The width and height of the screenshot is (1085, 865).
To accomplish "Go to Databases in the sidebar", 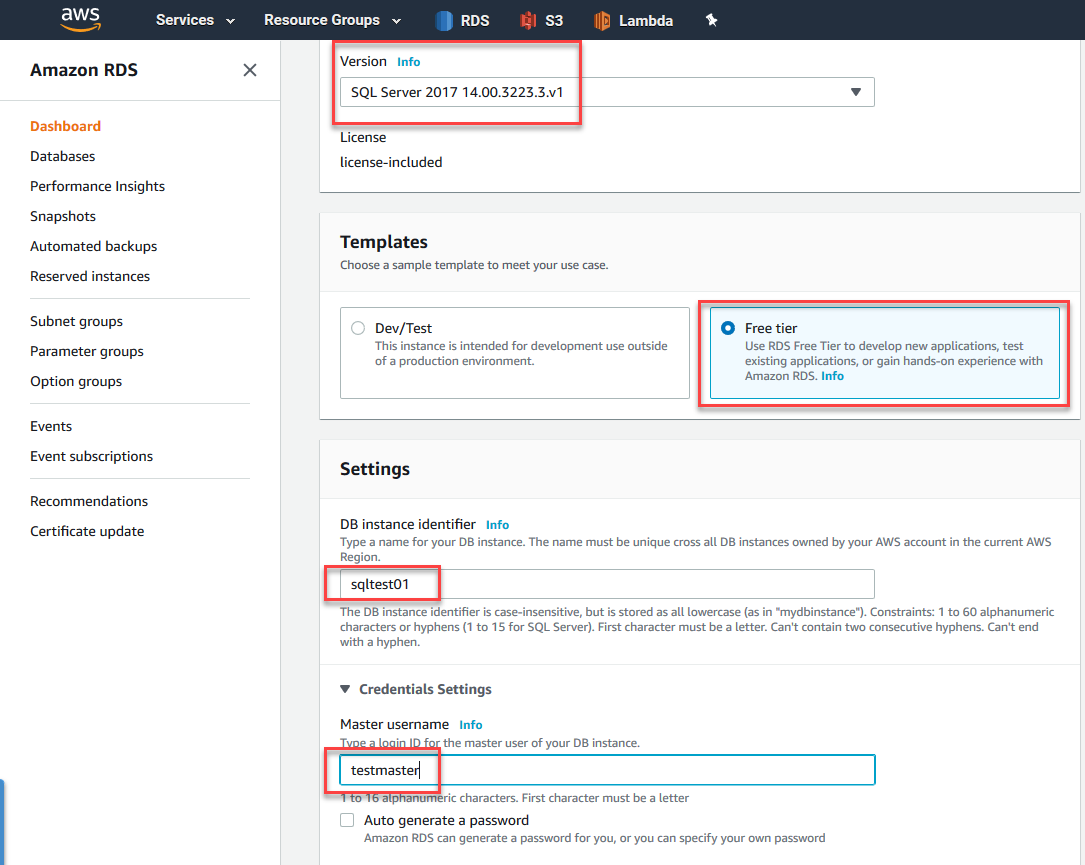I will click(x=63, y=156).
